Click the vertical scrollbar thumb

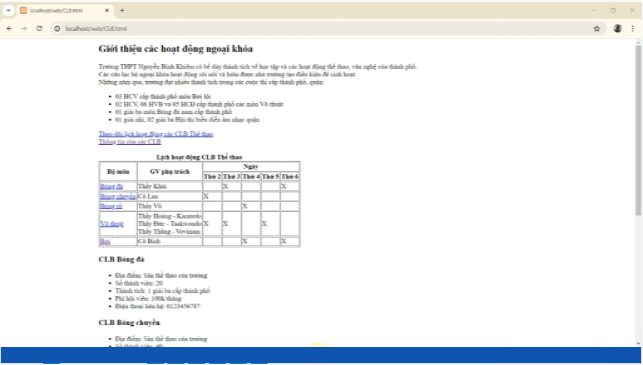638,130
